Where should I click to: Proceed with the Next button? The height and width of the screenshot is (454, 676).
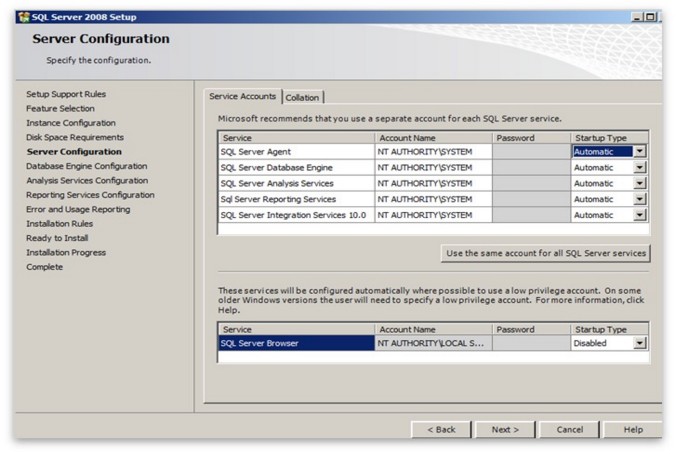click(x=505, y=429)
